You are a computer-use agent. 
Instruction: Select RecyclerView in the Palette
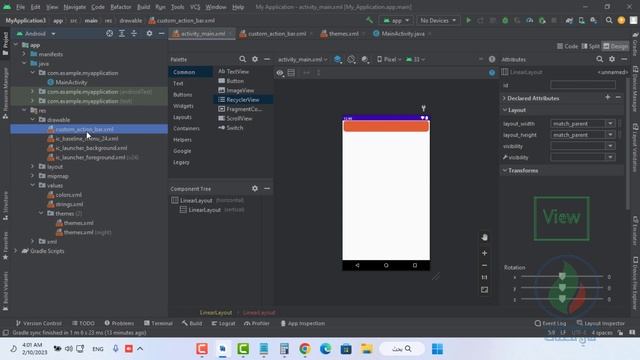243,100
